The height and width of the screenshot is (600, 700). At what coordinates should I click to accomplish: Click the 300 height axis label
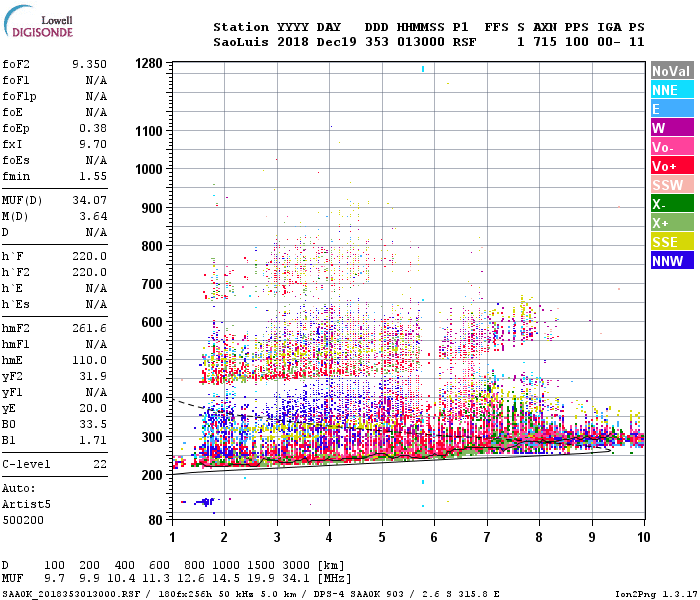pos(152,437)
